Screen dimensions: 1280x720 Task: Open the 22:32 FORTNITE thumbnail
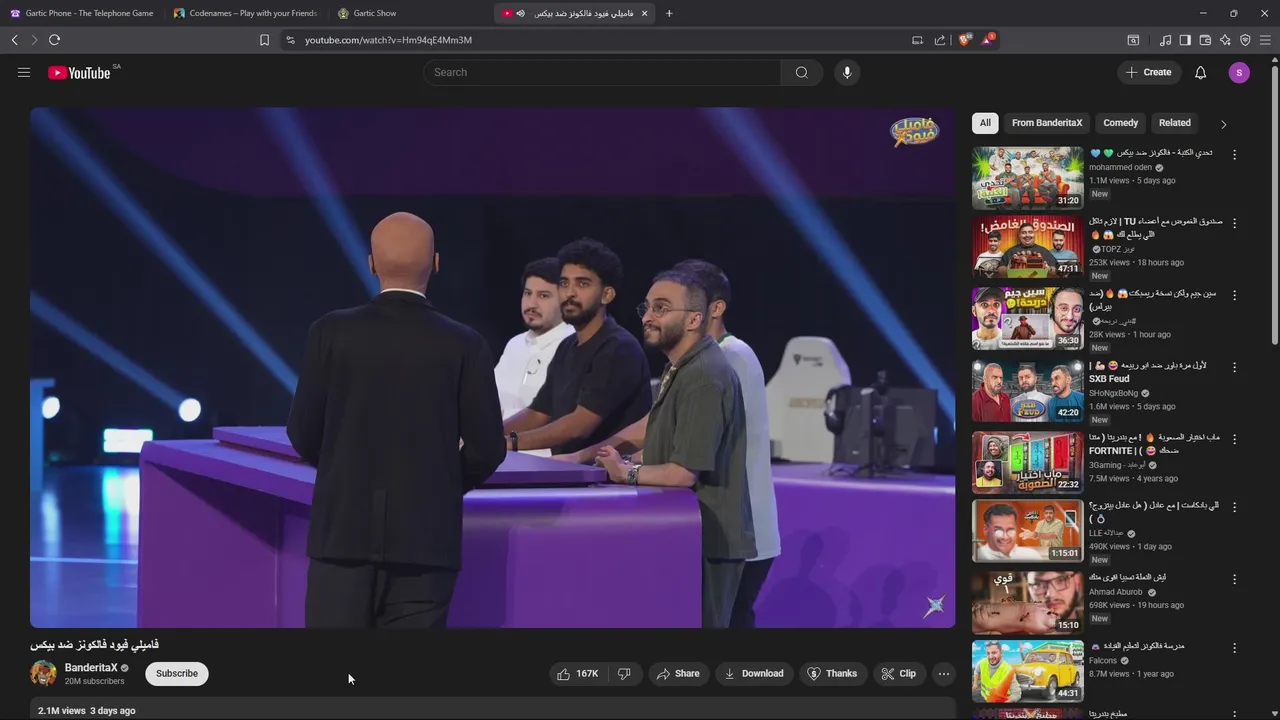pyautogui.click(x=1027, y=462)
